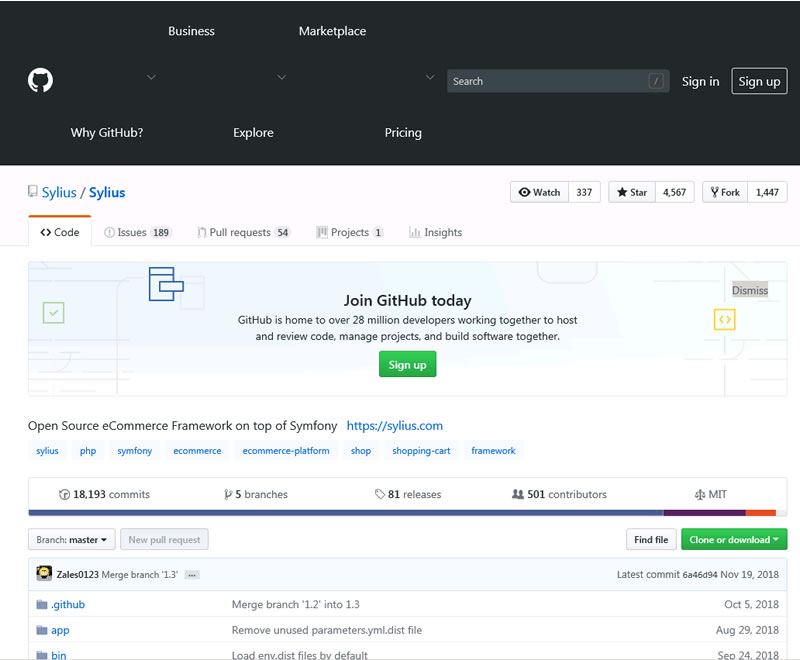Image resolution: width=800 pixels, height=660 pixels.
Task: Open the Branch: master dropdown
Action: [x=71, y=539]
